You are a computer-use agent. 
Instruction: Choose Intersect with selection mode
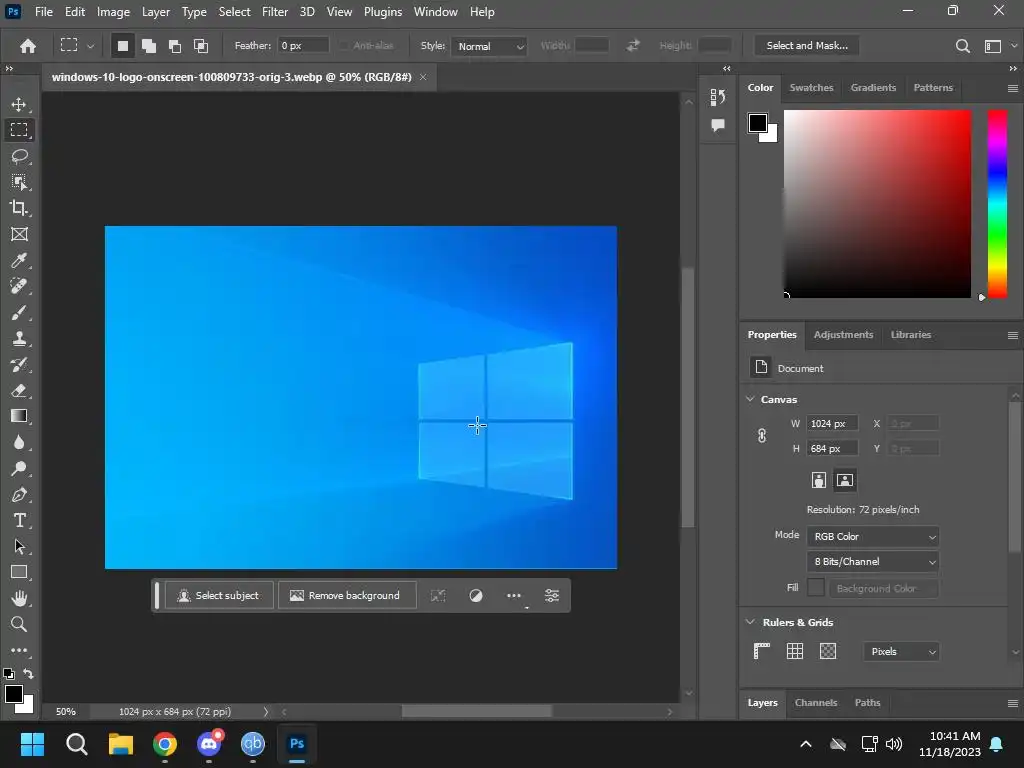(201, 46)
